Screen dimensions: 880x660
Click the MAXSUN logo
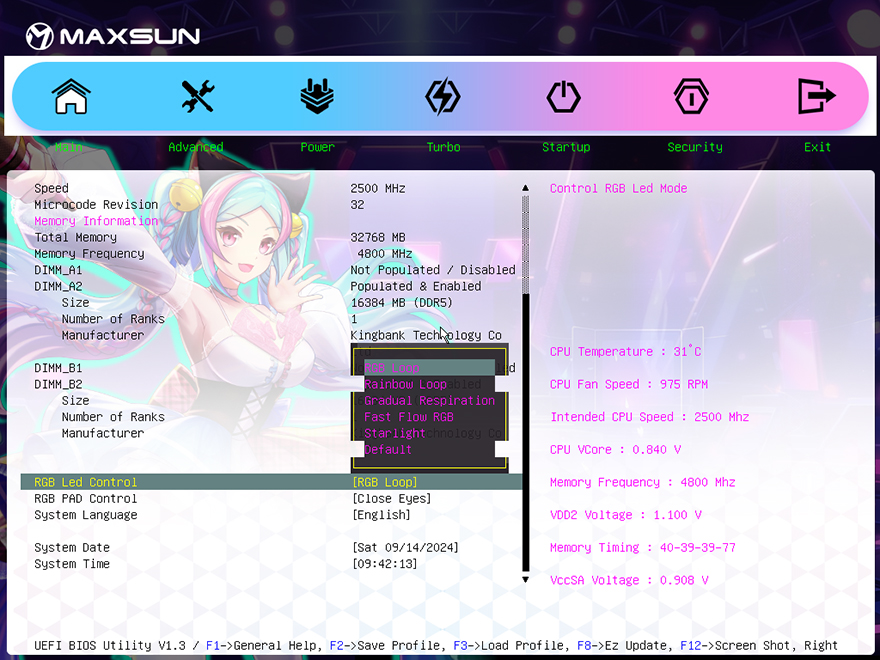click(113, 36)
